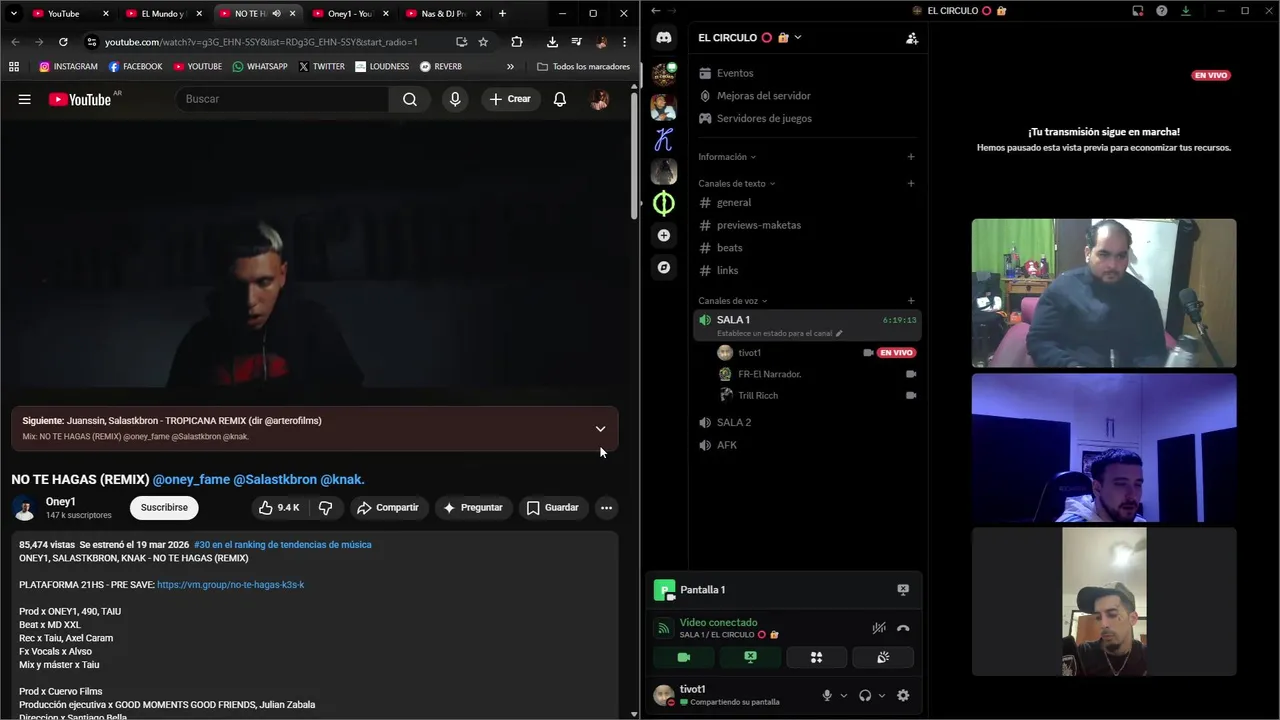The height and width of the screenshot is (720, 1280).
Task: Click the Guardar button
Action: coord(552,508)
